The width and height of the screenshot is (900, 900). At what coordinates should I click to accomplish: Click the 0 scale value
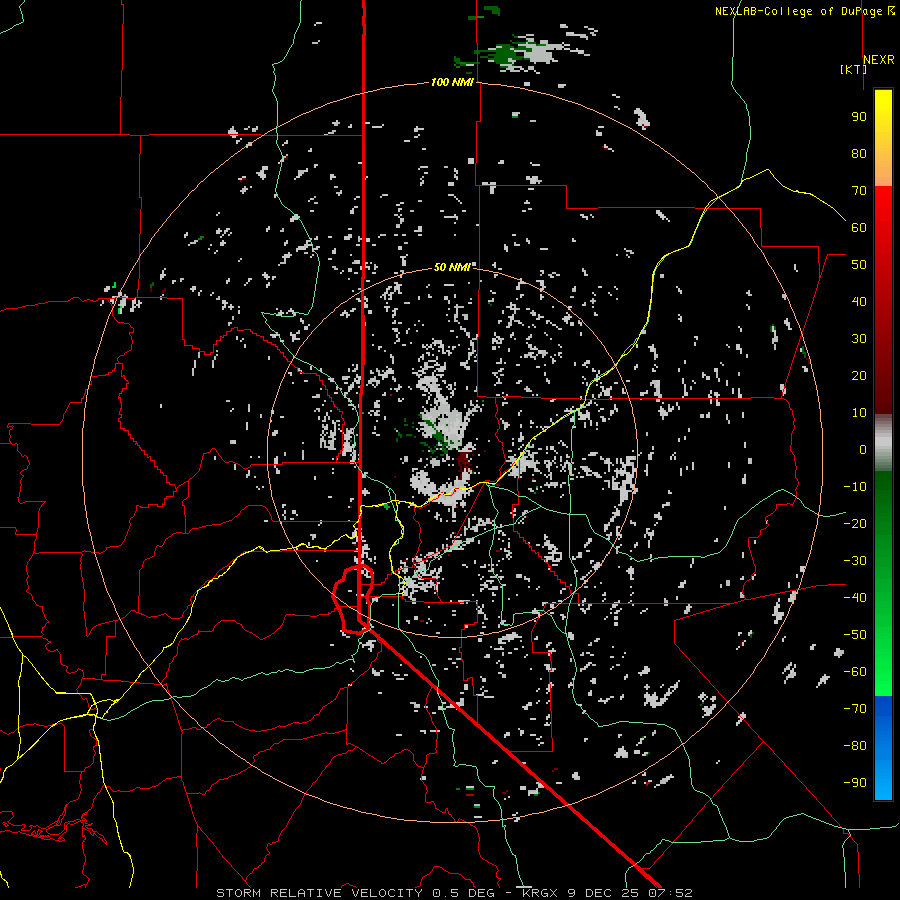(x=863, y=450)
